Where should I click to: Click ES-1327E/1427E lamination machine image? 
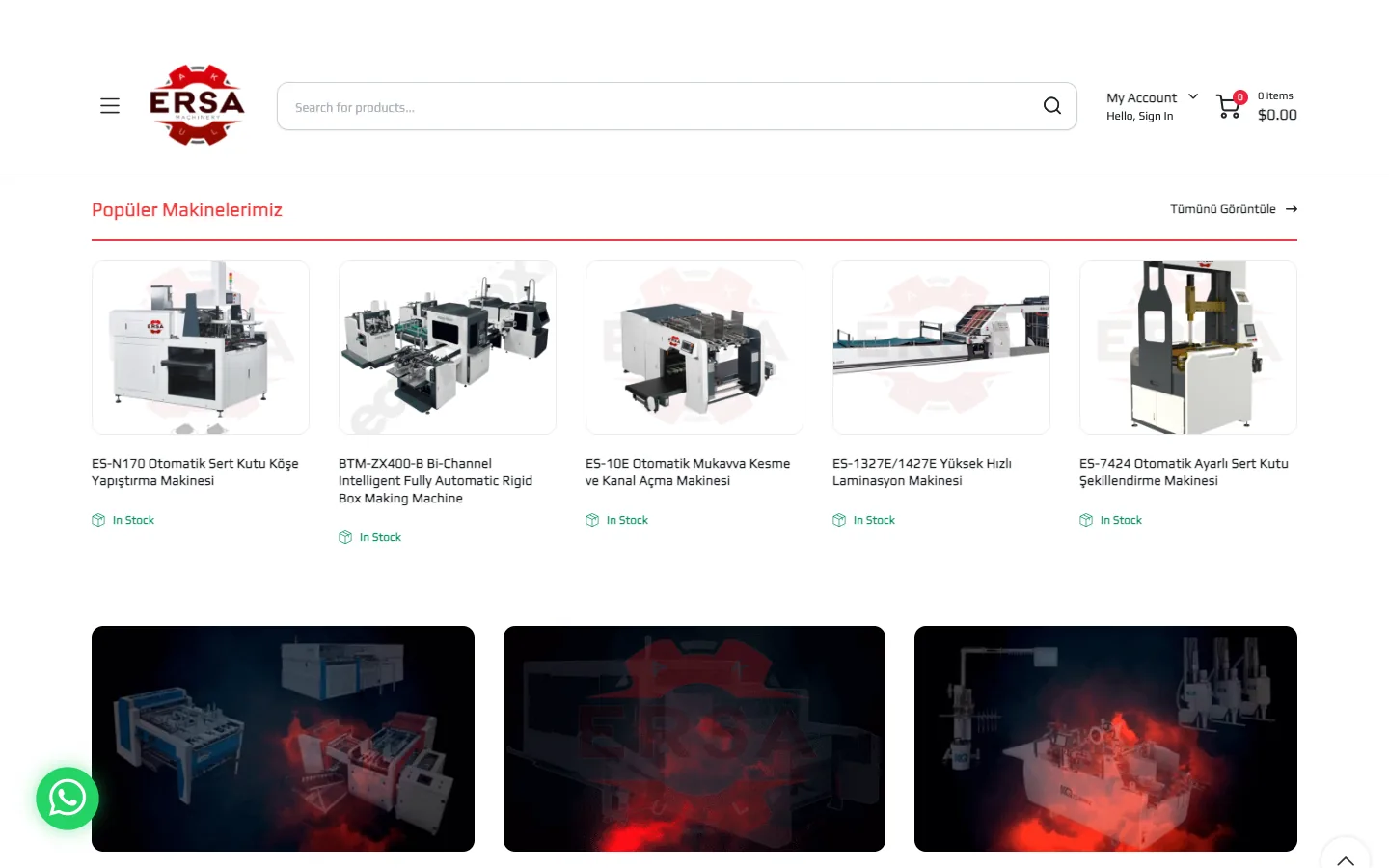(941, 347)
